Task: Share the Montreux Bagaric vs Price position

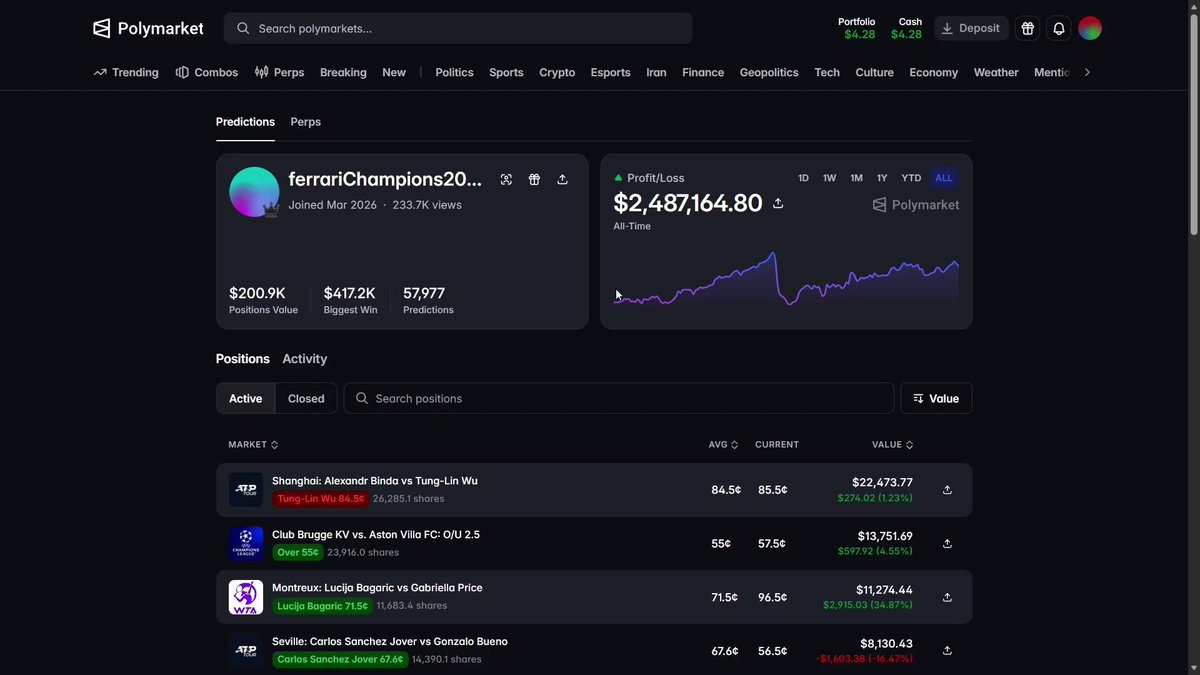Action: coord(947,597)
